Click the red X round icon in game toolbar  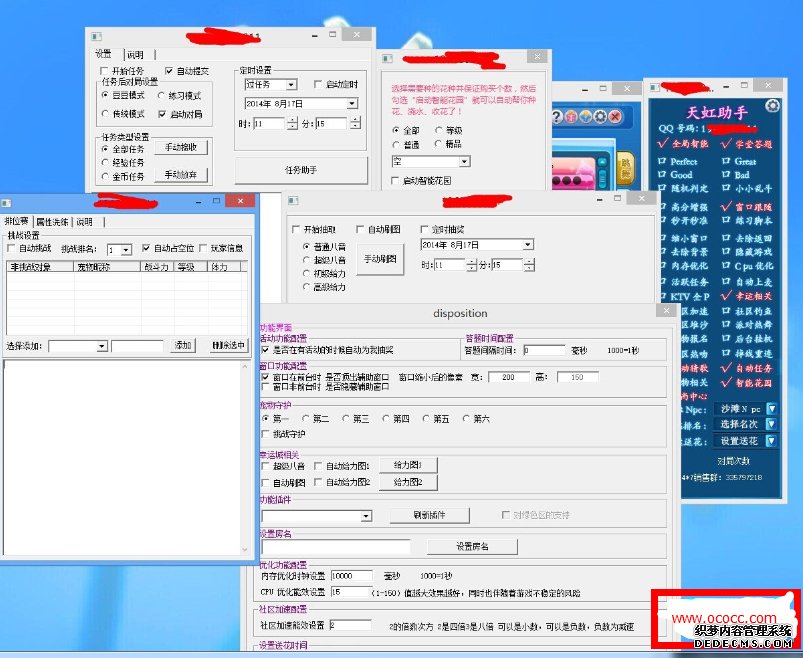tap(615, 117)
